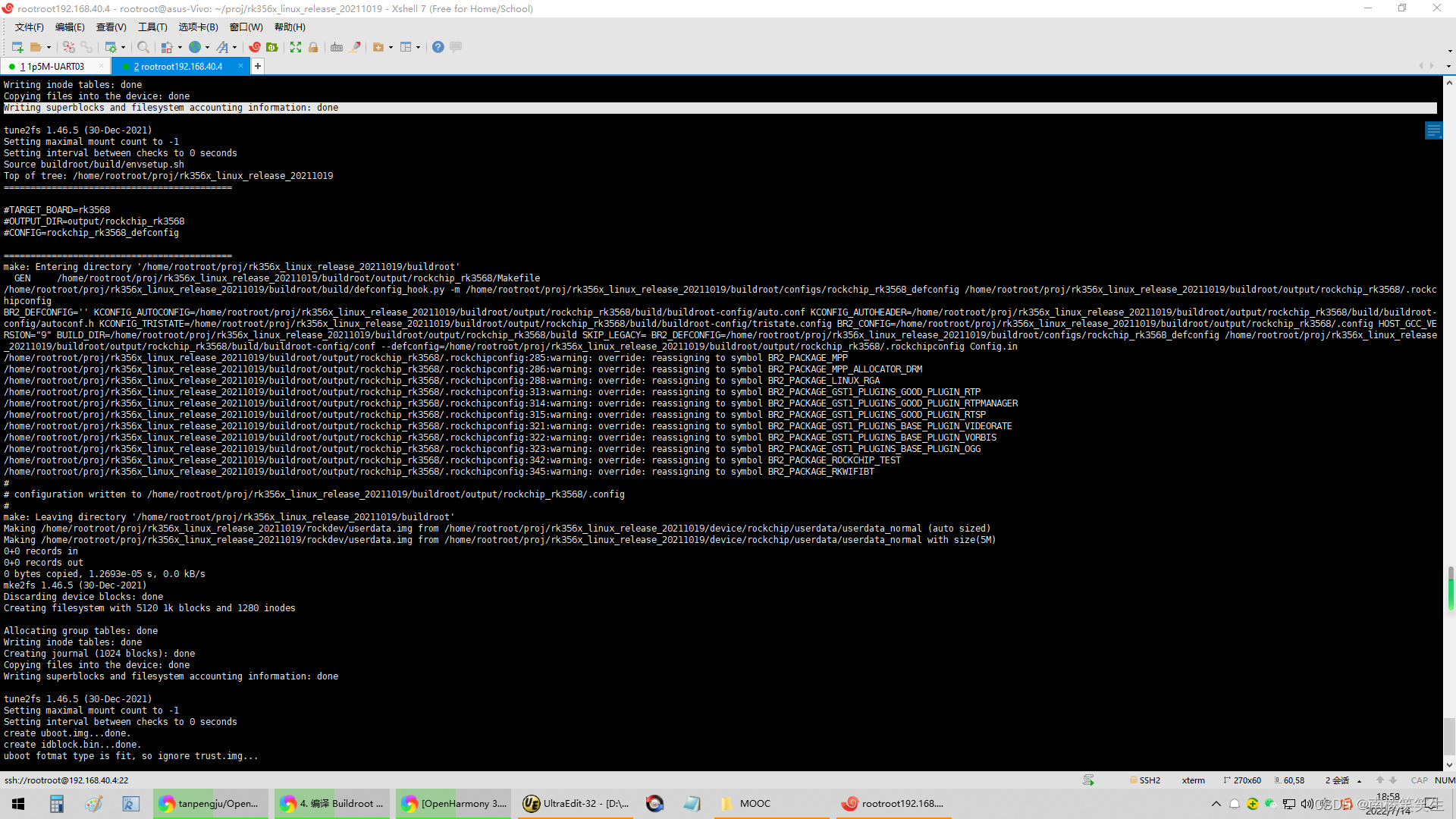Click the new tab plus button

point(258,66)
